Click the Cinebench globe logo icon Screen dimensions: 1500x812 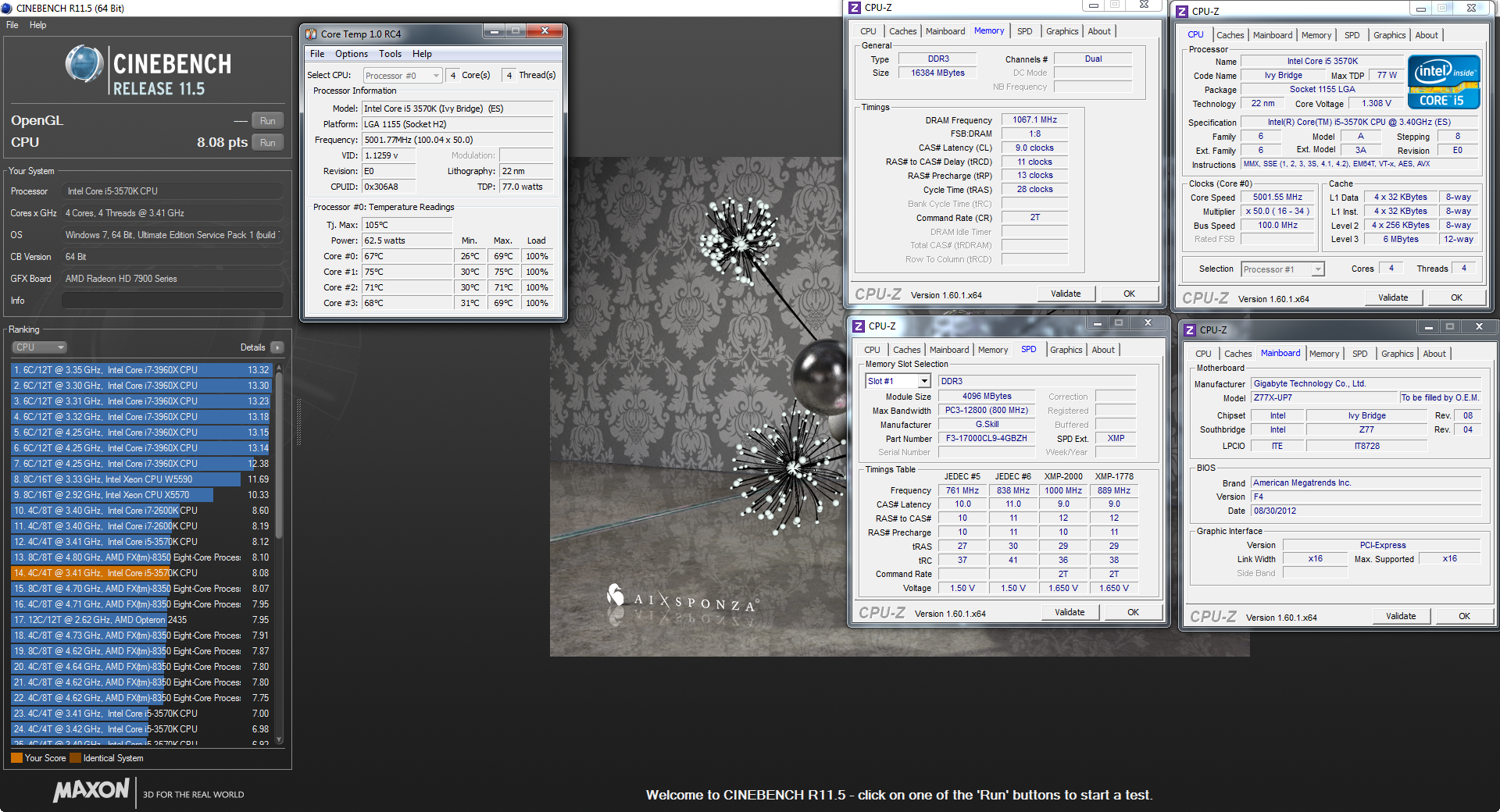(x=84, y=65)
